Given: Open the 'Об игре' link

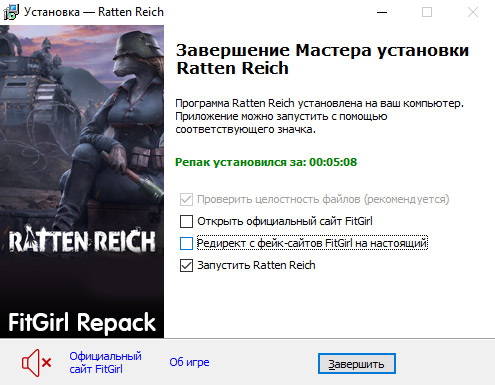Looking at the screenshot, I should 189,362.
